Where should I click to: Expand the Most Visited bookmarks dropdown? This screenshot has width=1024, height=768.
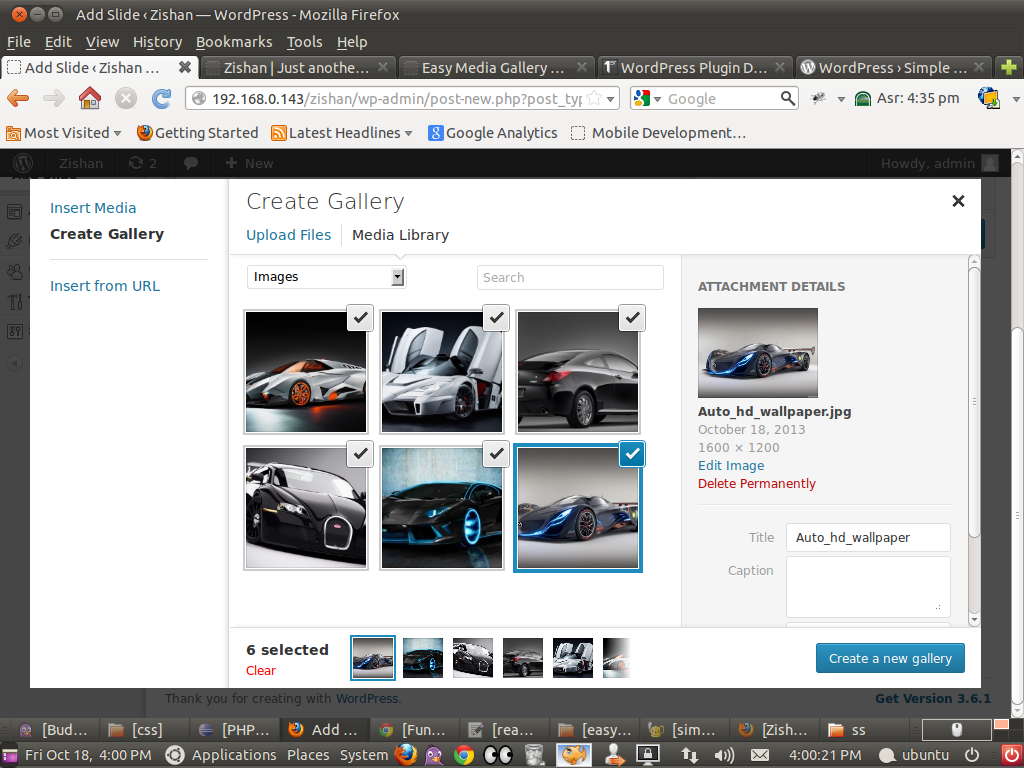[64, 133]
